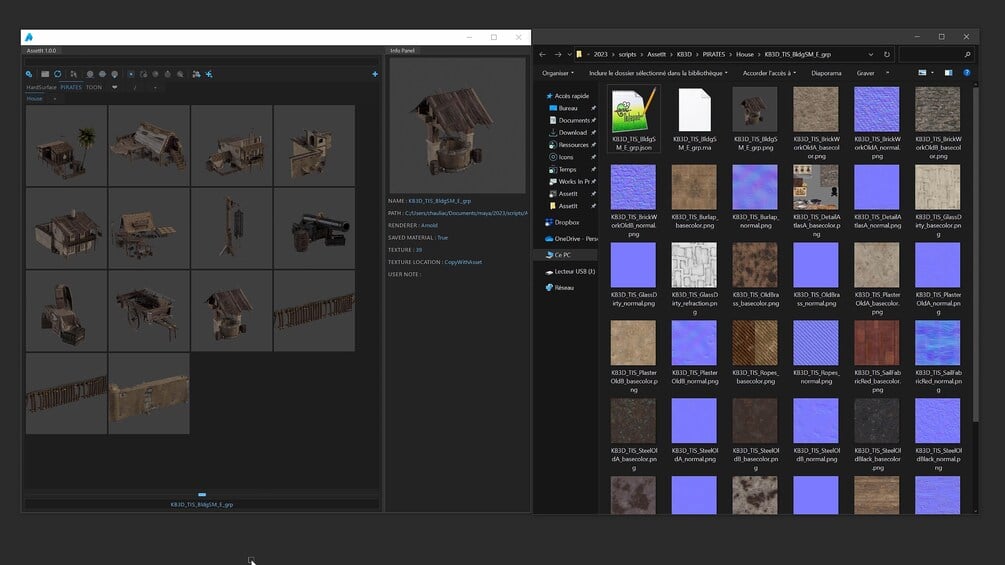
Task: Click the search magnifier in Explorer
Action: coord(967,54)
